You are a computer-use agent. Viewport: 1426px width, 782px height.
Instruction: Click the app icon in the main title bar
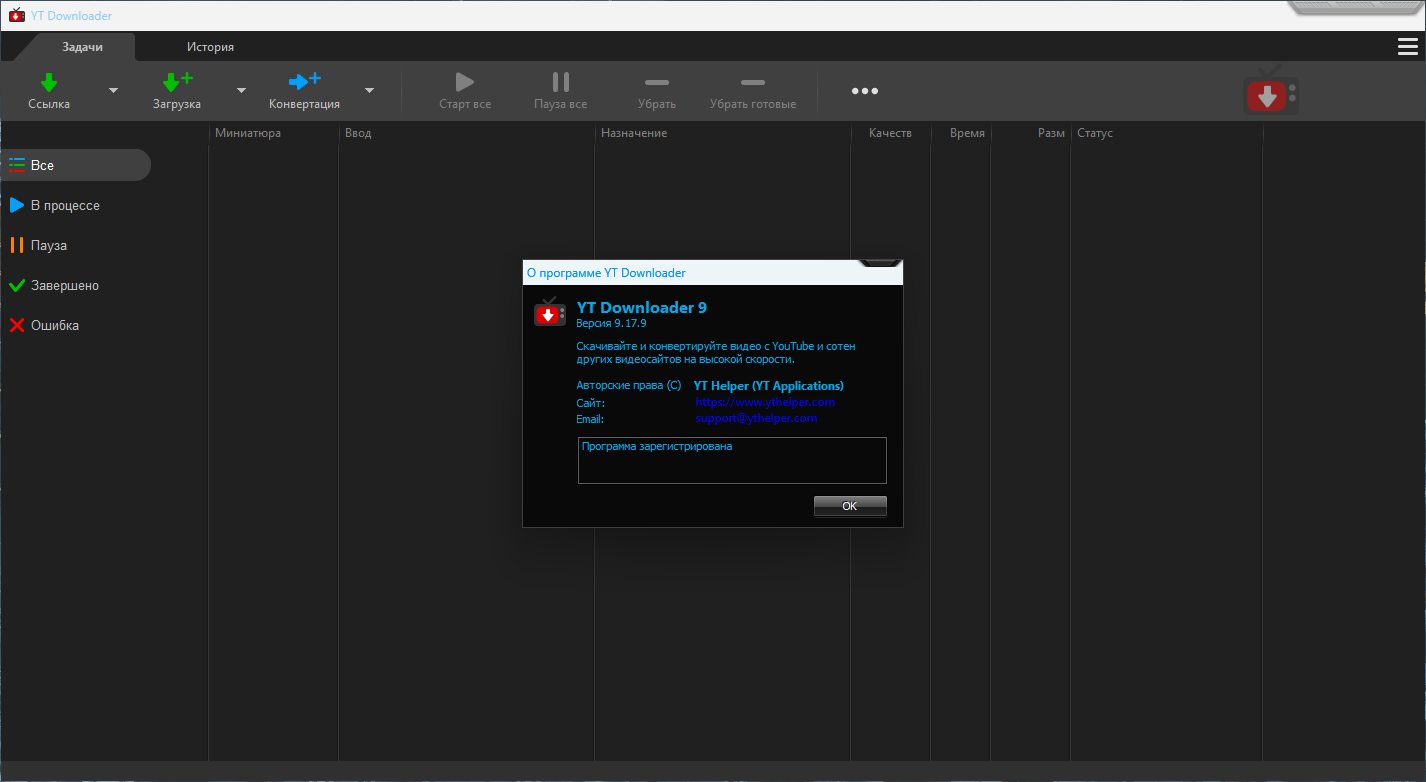[x=16, y=15]
